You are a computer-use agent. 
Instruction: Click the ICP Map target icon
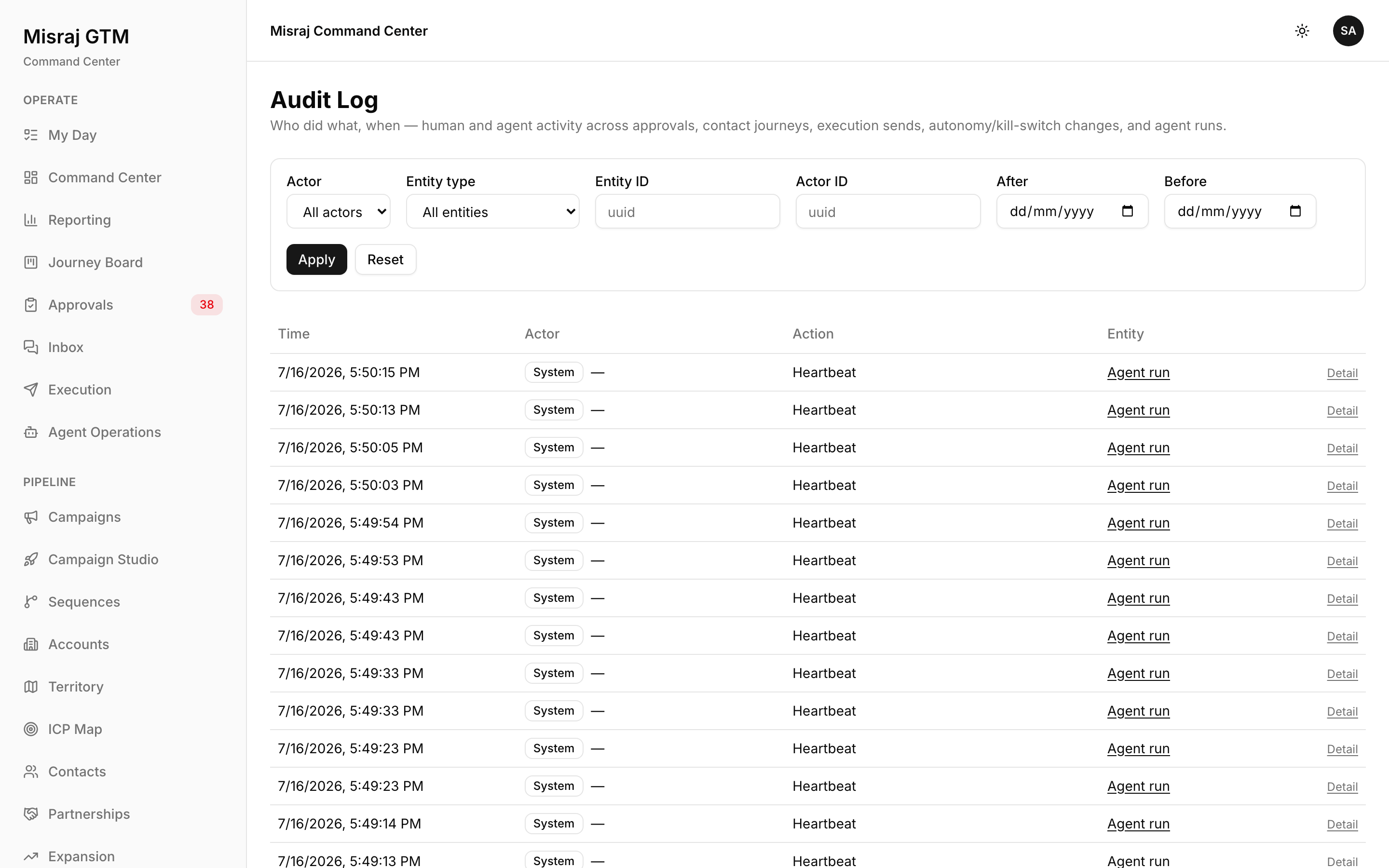click(31, 729)
